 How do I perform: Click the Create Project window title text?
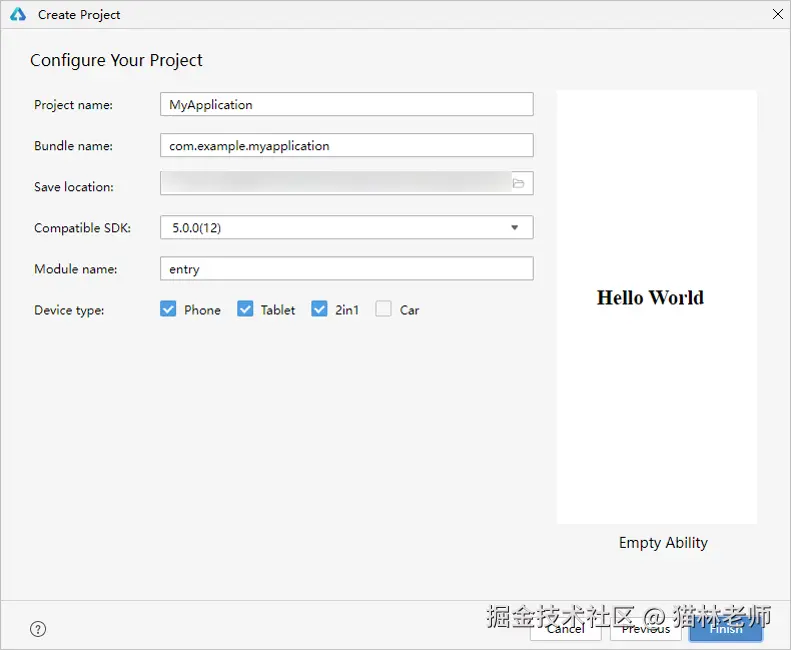(79, 15)
